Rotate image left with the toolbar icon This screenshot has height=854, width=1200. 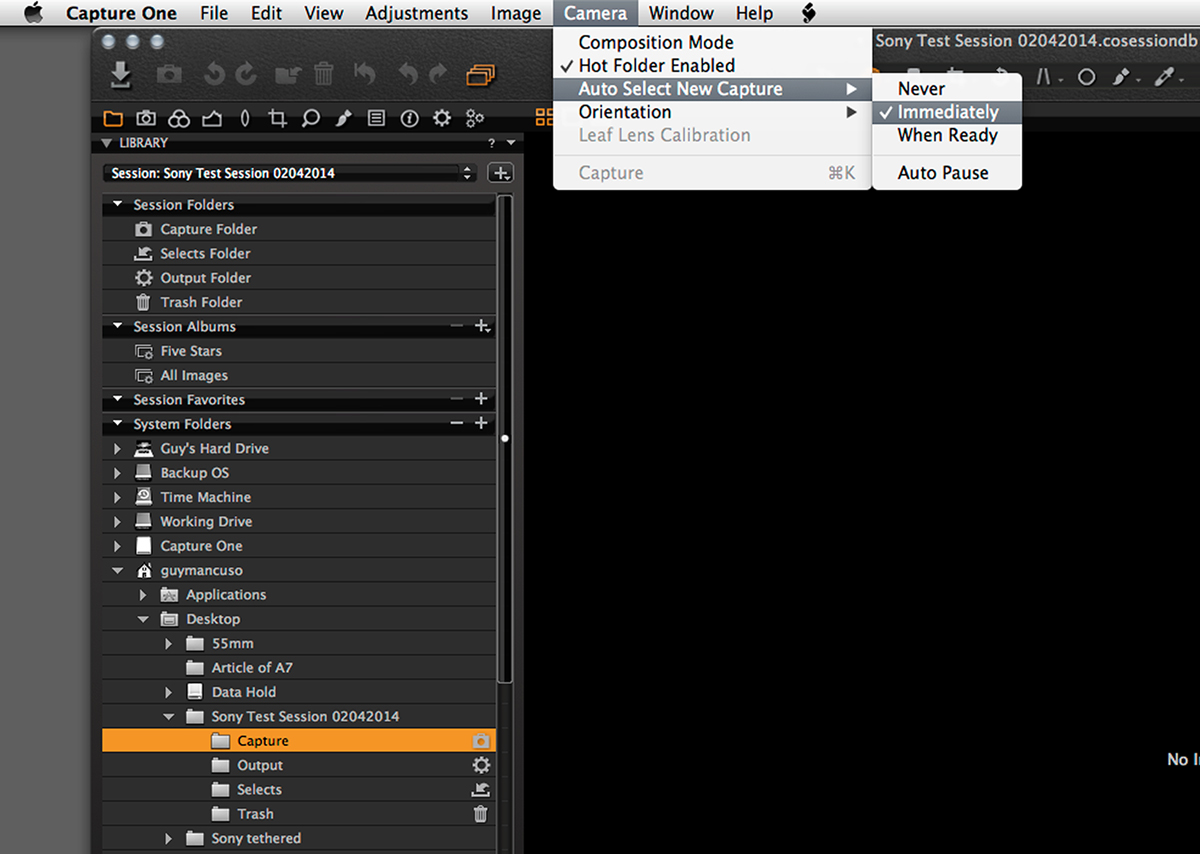click(x=215, y=75)
